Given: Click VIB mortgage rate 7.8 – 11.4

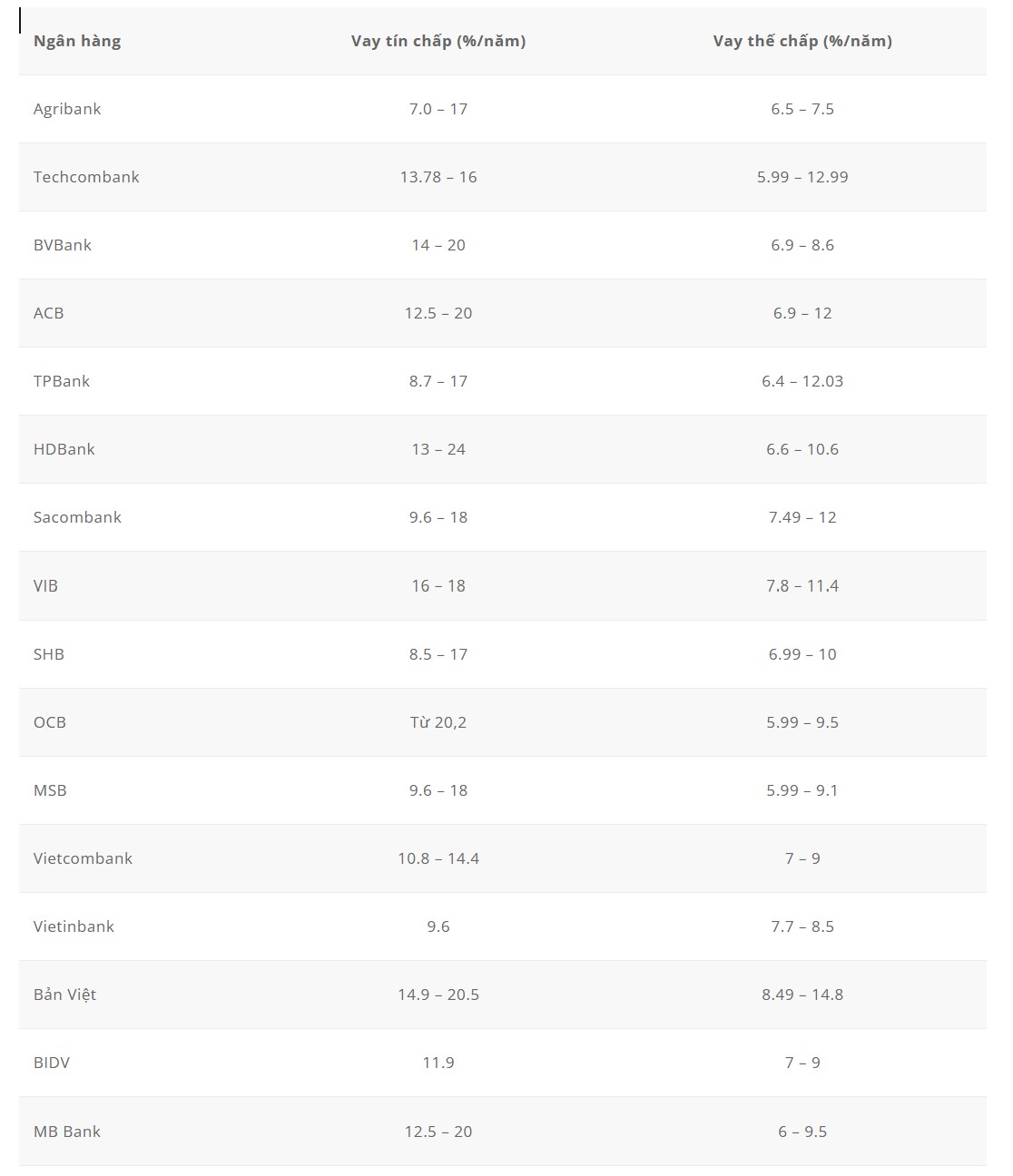Looking at the screenshot, I should pyautogui.click(x=802, y=586).
